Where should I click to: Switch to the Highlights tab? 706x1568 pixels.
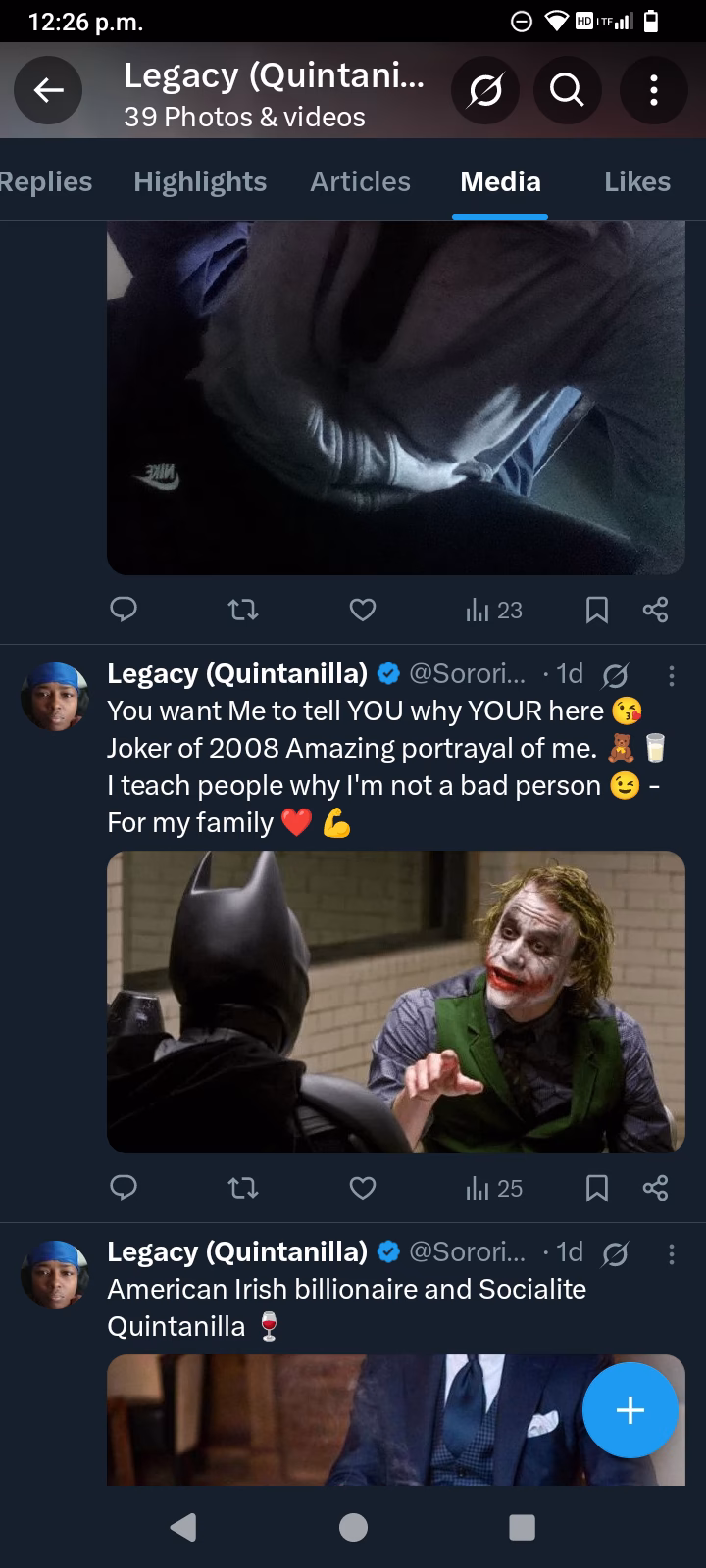pos(200,181)
